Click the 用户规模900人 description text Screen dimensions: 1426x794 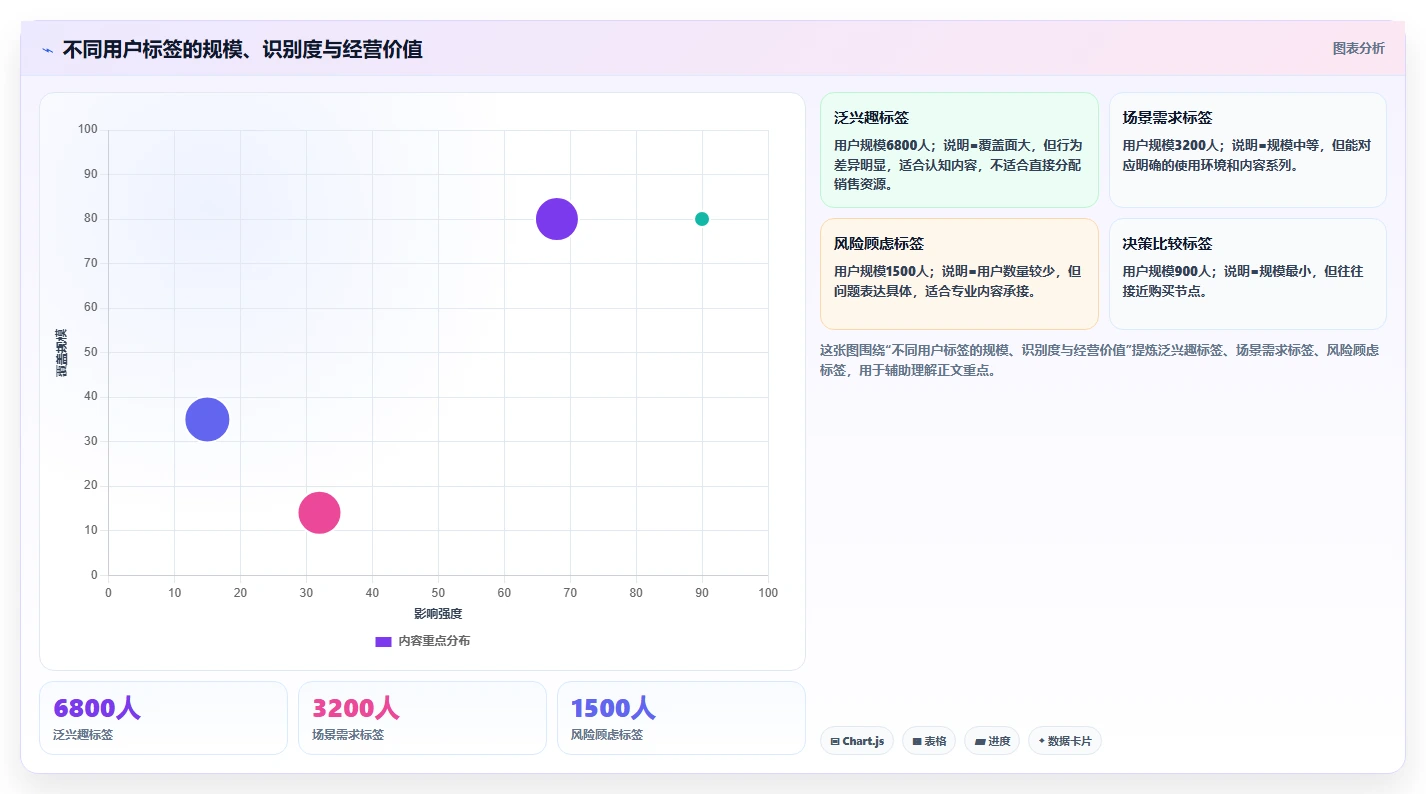[1243, 281]
